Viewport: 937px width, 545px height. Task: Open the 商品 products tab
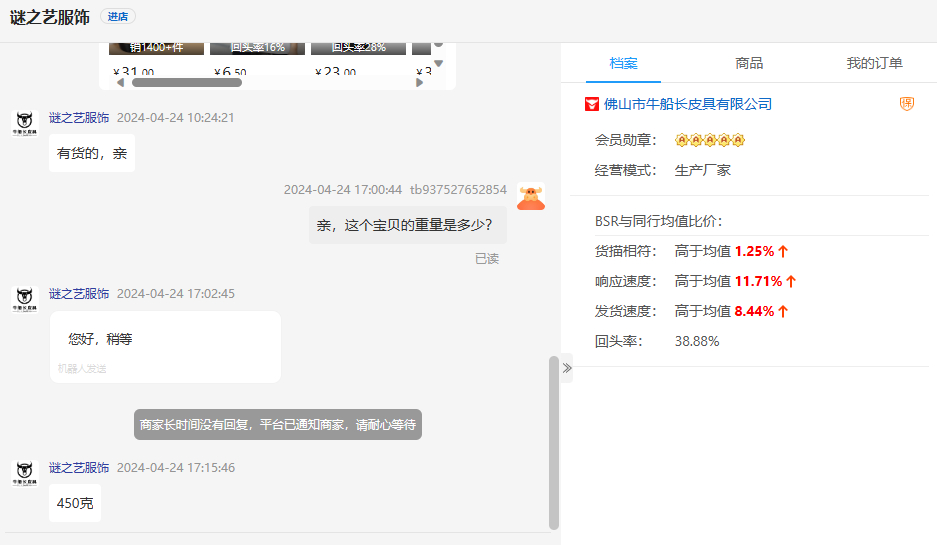click(x=749, y=63)
